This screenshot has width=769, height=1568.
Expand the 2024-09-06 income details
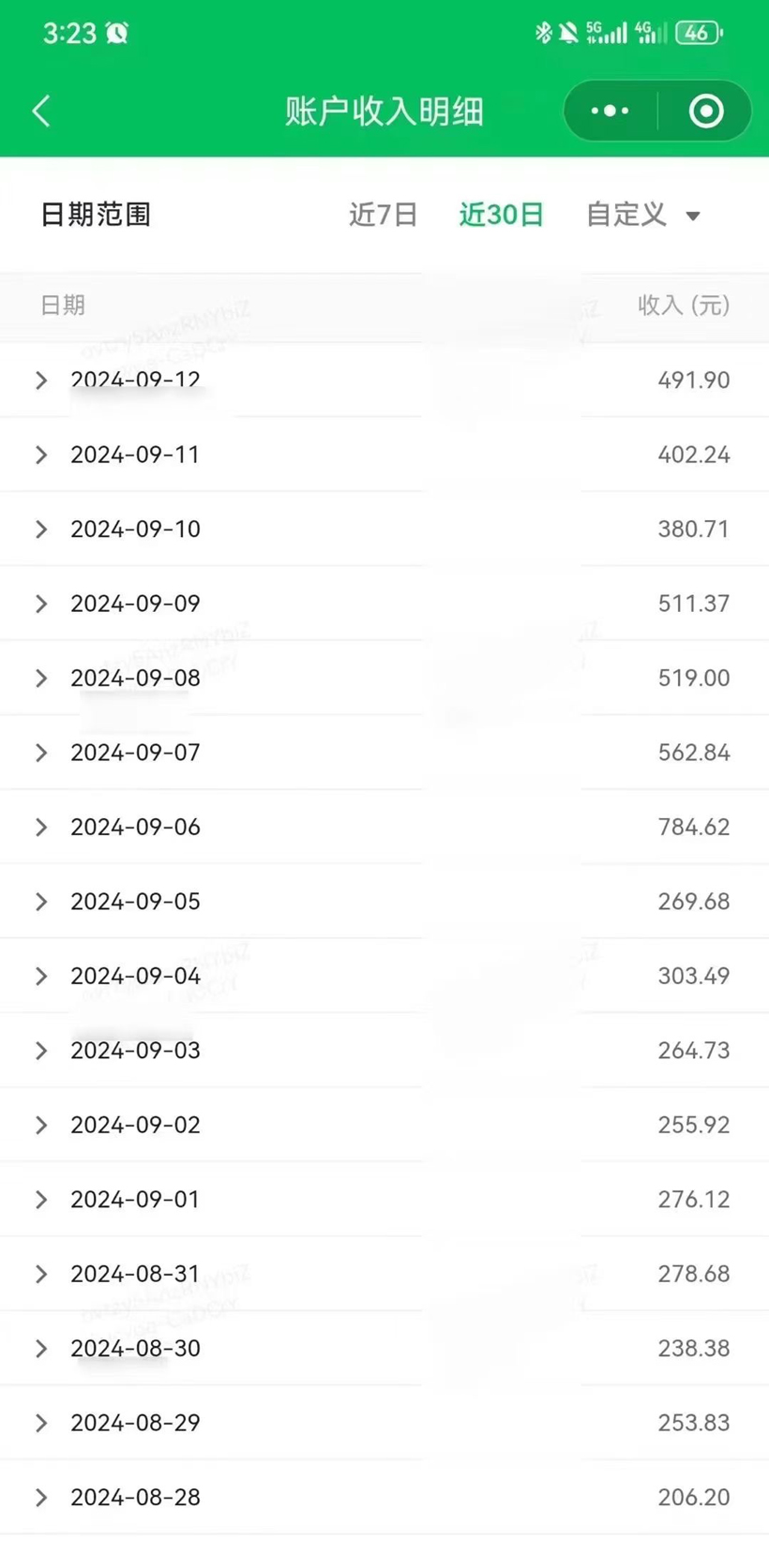pos(41,827)
